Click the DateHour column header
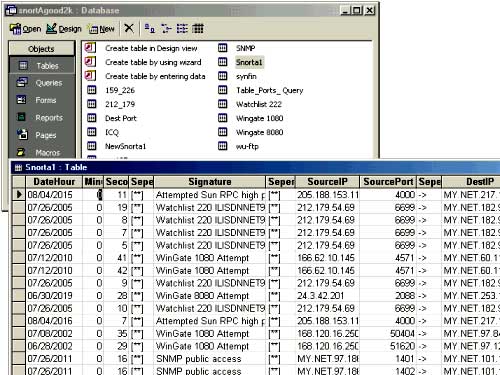This screenshot has height=375, width=500. coord(54,182)
